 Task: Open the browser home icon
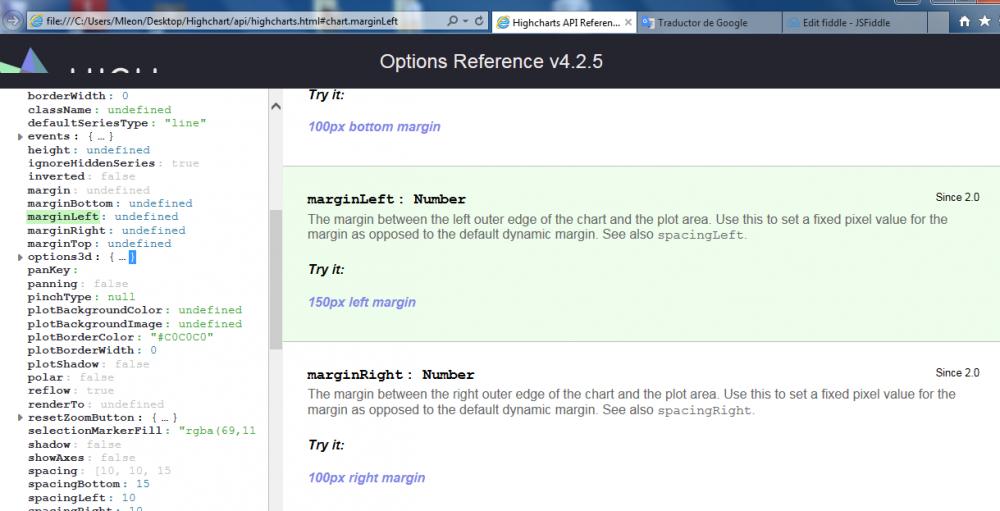[x=964, y=22]
